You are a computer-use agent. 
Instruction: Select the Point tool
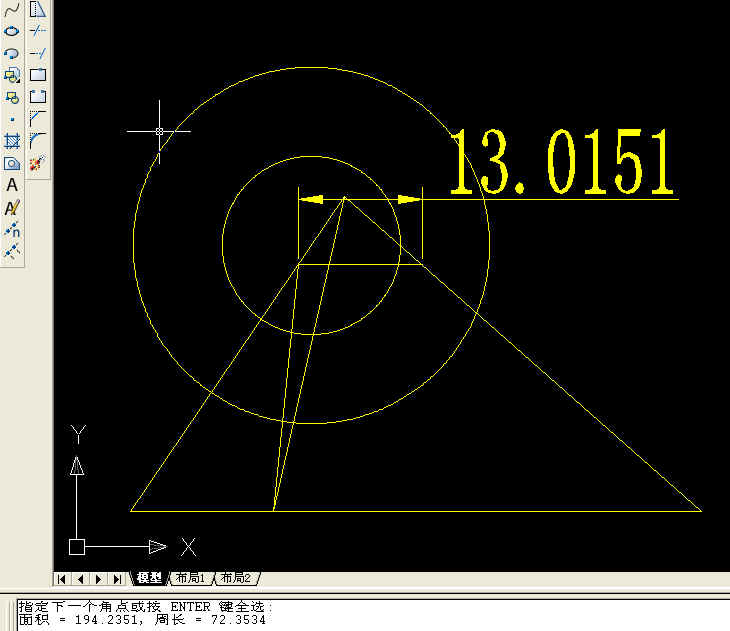(12, 119)
